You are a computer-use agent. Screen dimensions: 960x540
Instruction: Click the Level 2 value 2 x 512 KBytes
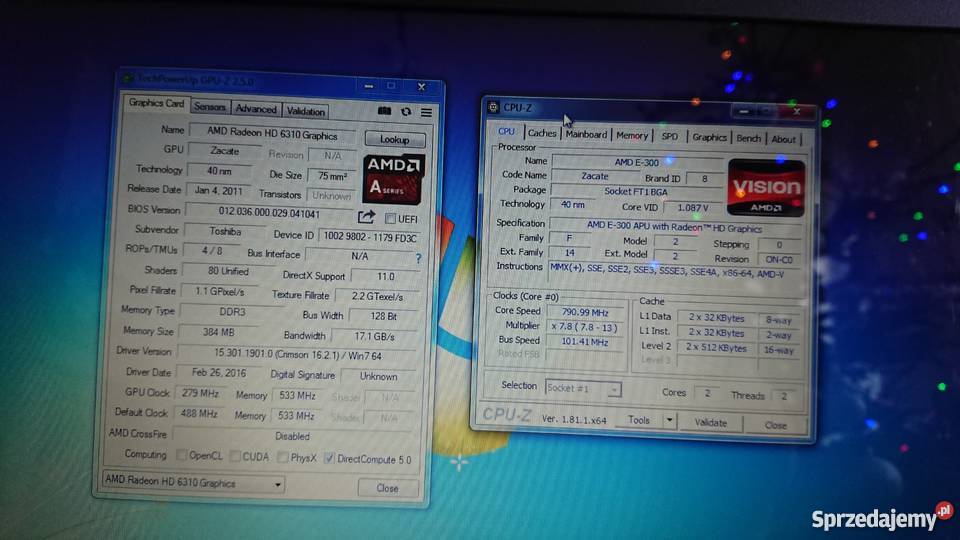click(716, 347)
